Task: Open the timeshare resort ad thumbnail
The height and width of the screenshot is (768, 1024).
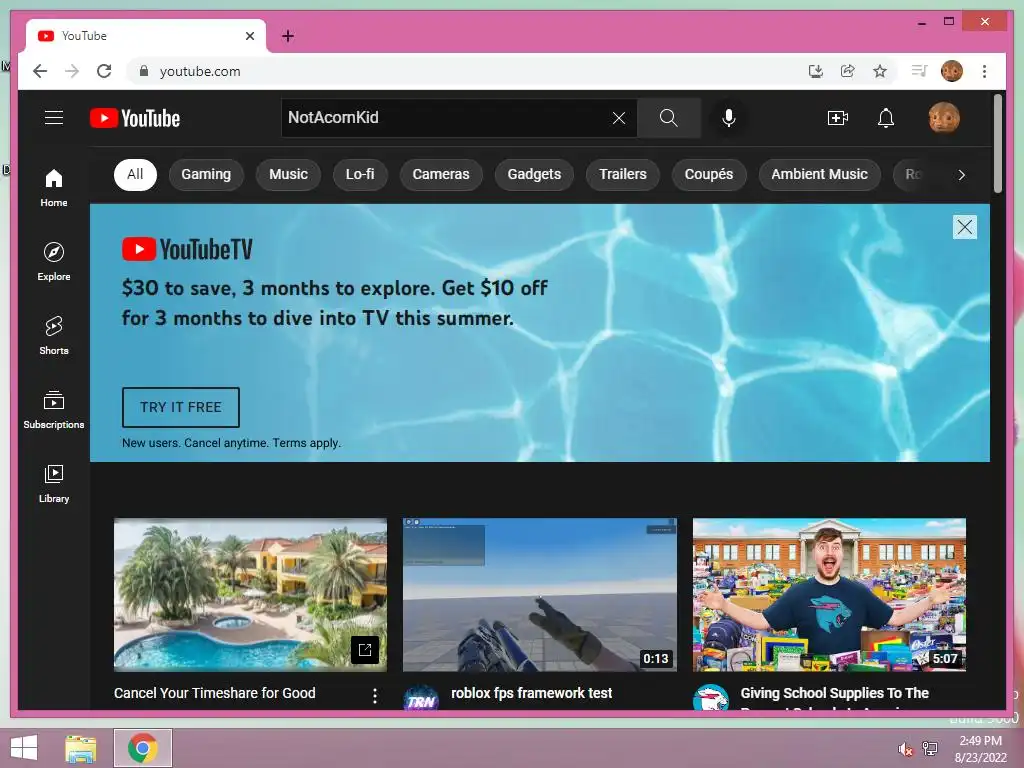Action: click(250, 595)
